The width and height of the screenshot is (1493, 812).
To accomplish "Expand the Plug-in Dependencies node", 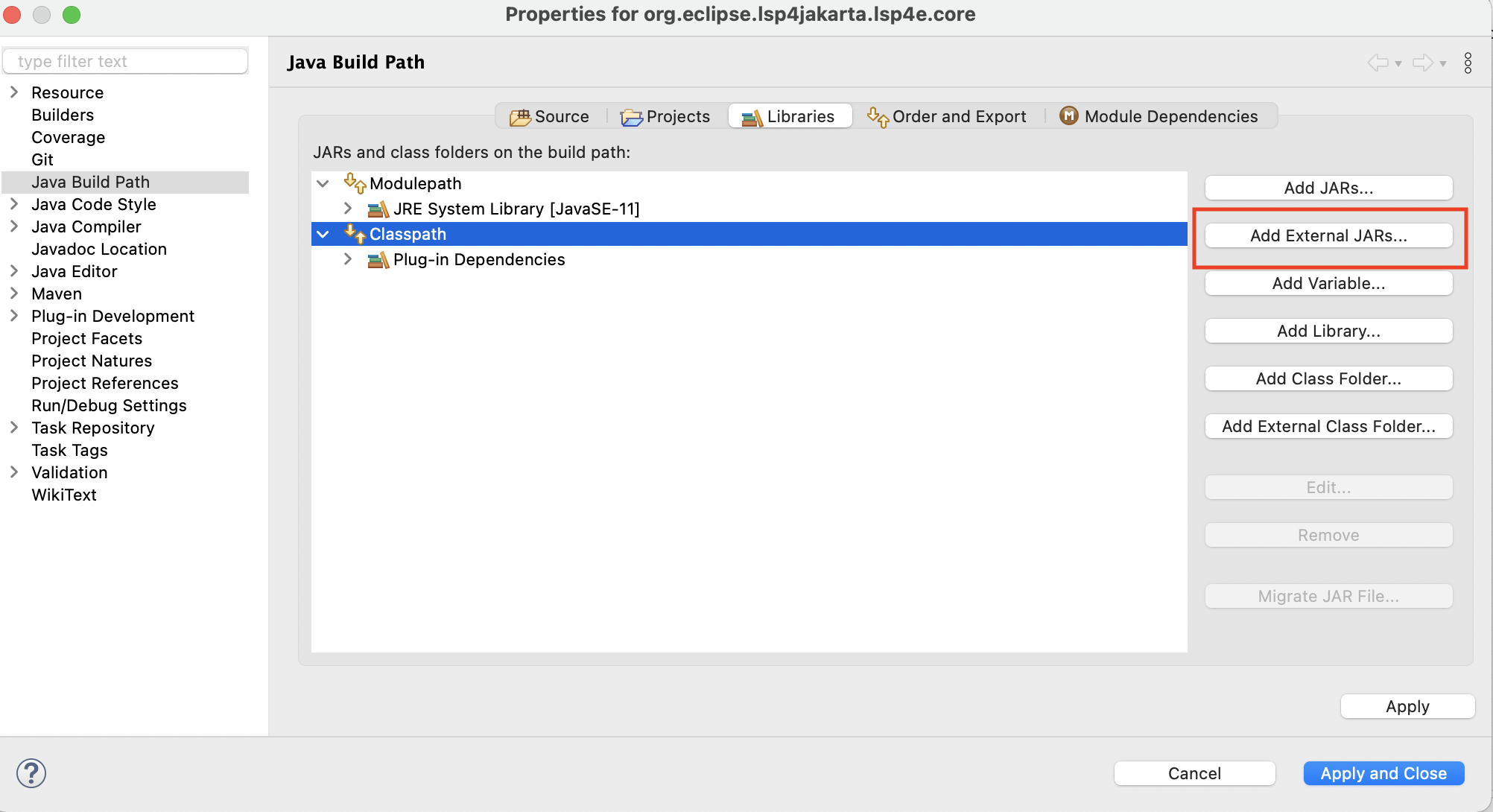I will (x=349, y=259).
